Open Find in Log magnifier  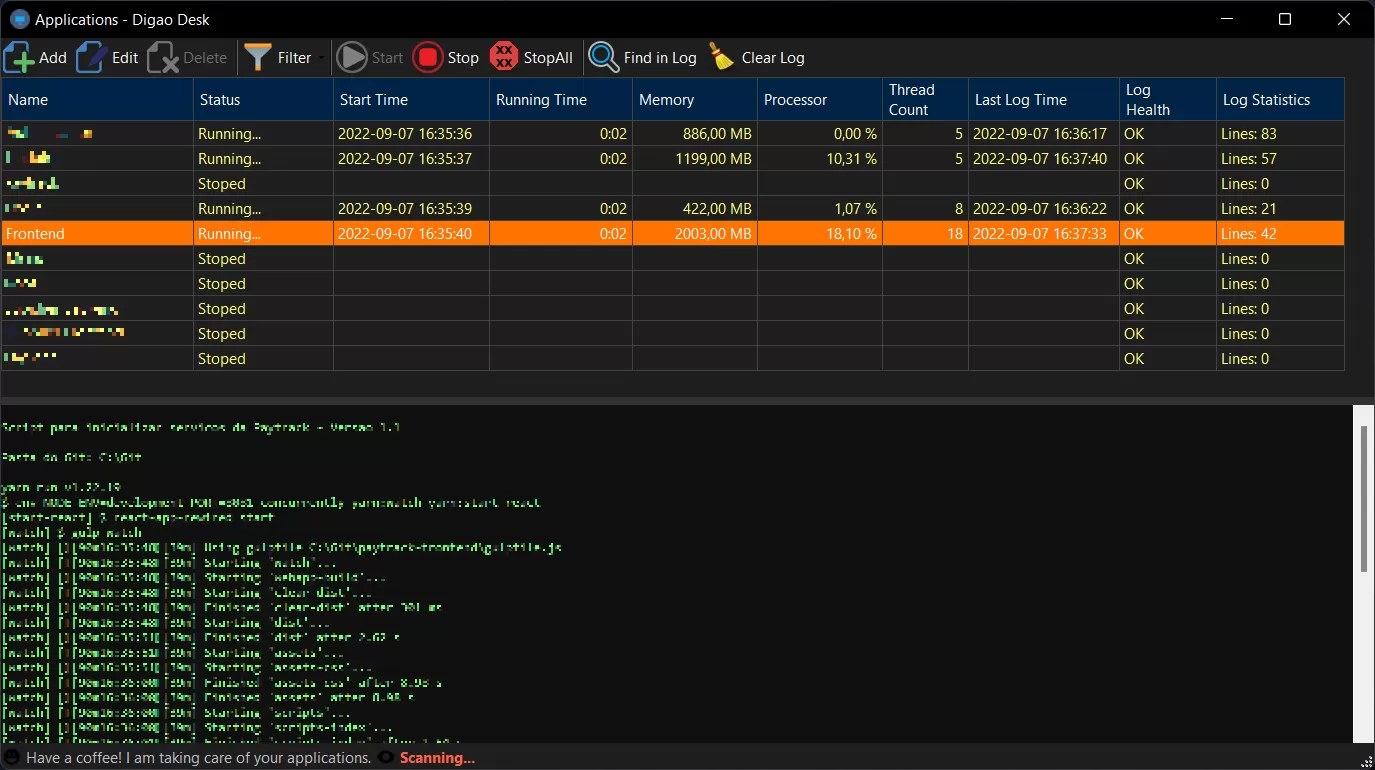click(x=603, y=58)
